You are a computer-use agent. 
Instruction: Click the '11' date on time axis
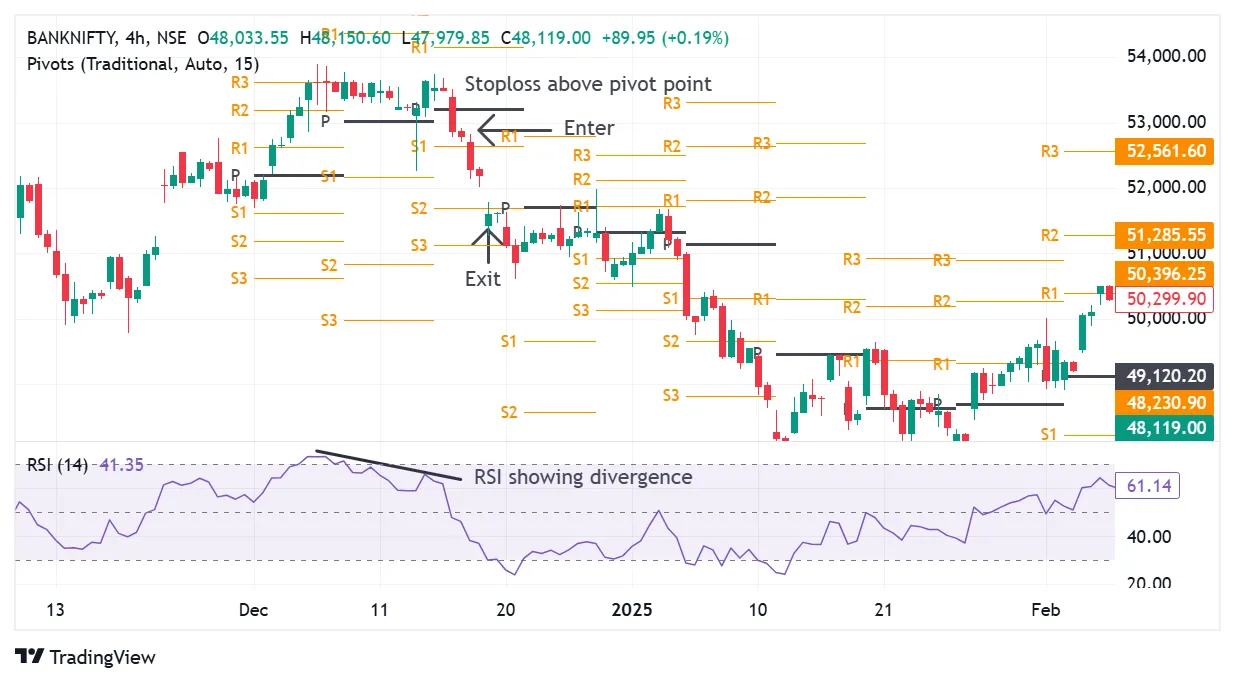click(379, 610)
